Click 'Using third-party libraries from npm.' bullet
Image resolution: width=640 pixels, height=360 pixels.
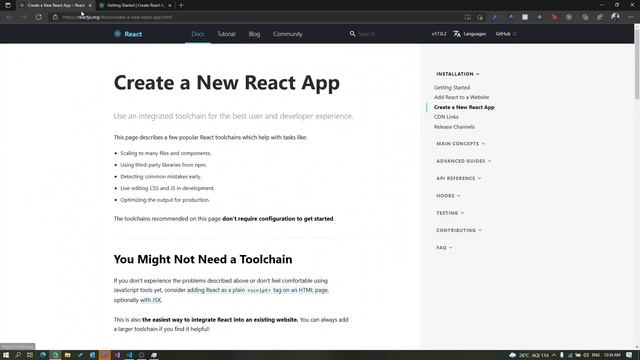pyautogui.click(x=164, y=165)
